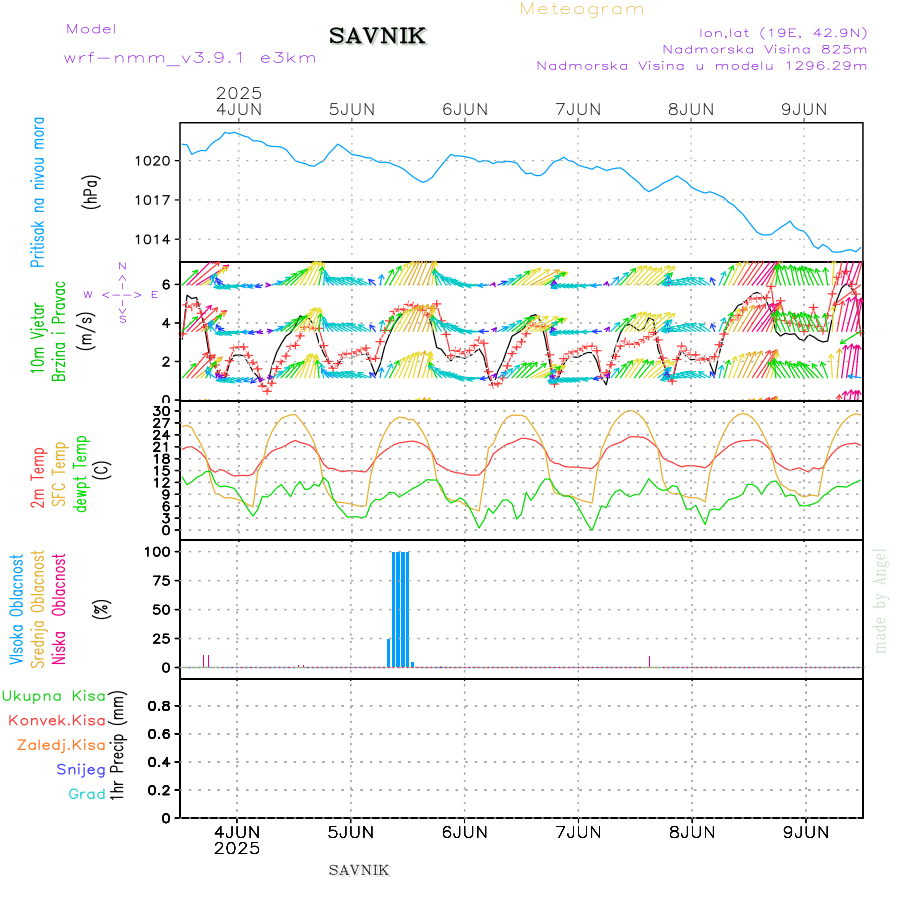The height and width of the screenshot is (900, 900).
Task: Click the wrf-nmm_v3.9.1 e3km model name
Action: tap(190, 58)
